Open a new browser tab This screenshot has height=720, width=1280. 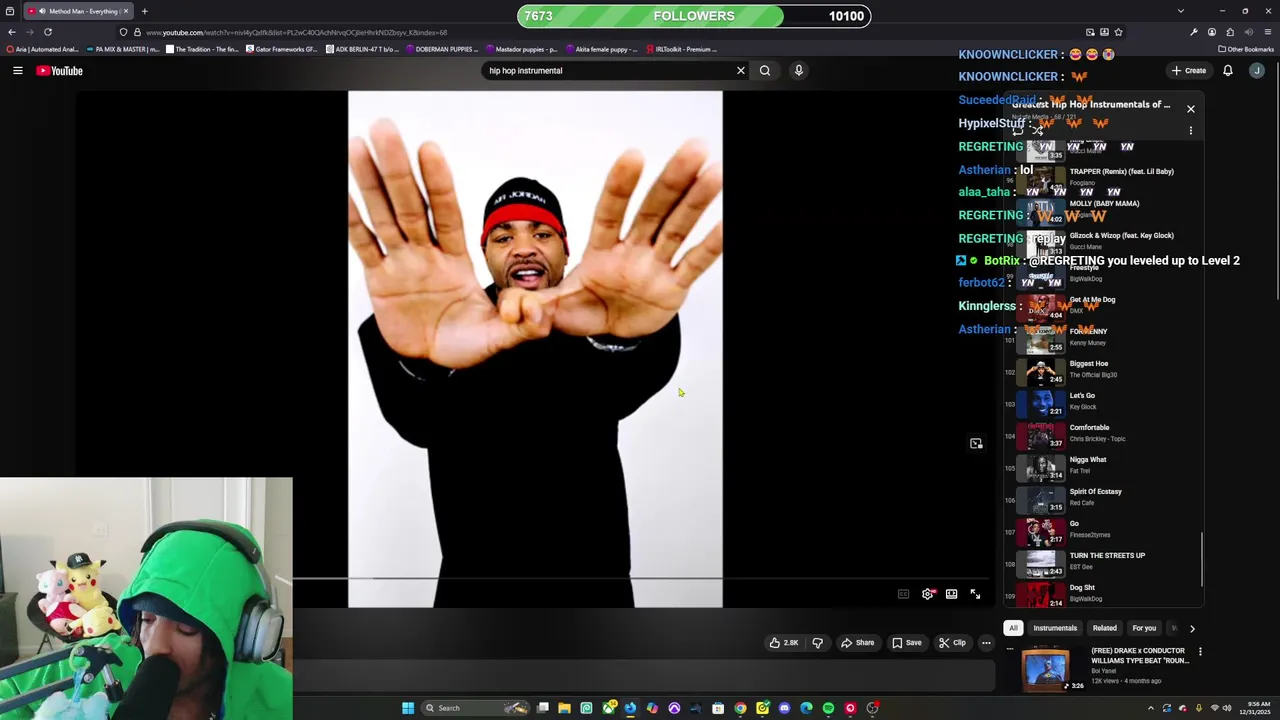[x=144, y=11]
